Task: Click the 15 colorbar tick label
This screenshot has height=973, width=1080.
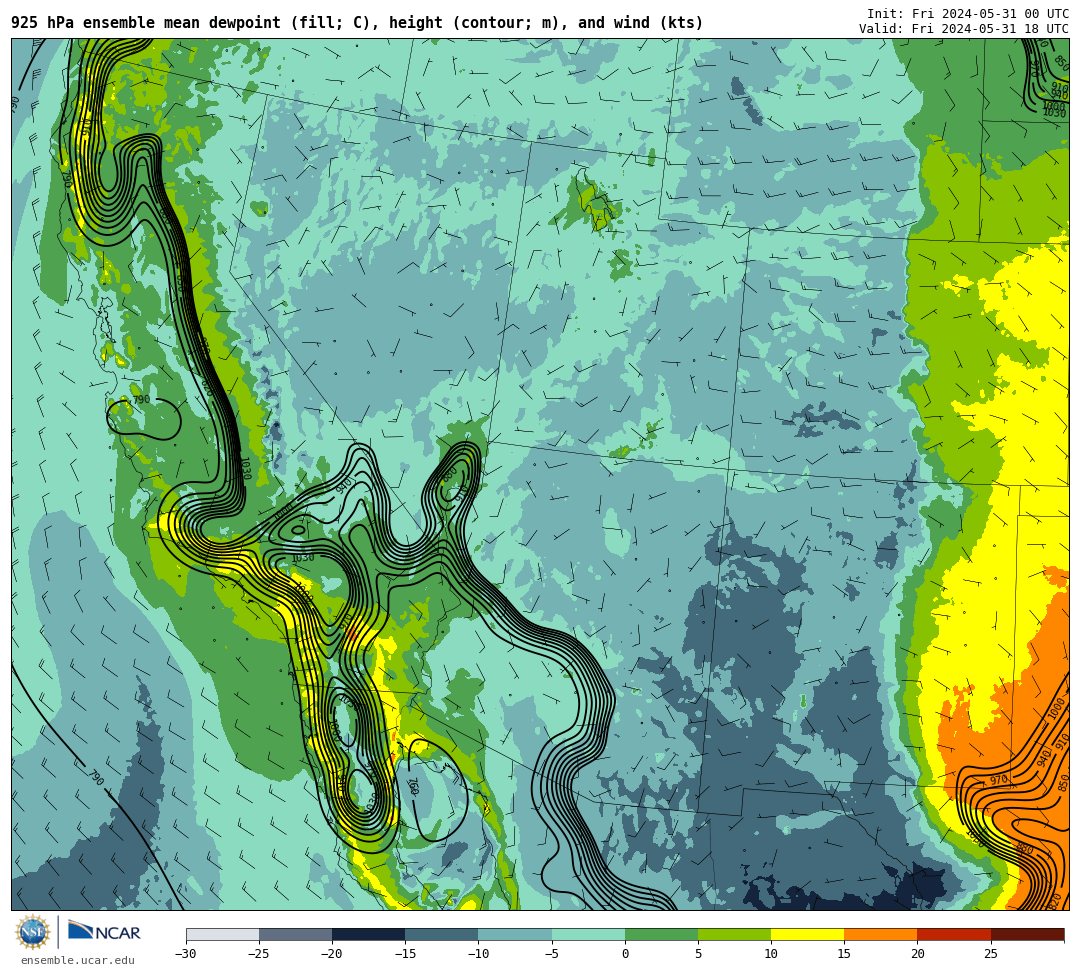Action: [x=844, y=954]
